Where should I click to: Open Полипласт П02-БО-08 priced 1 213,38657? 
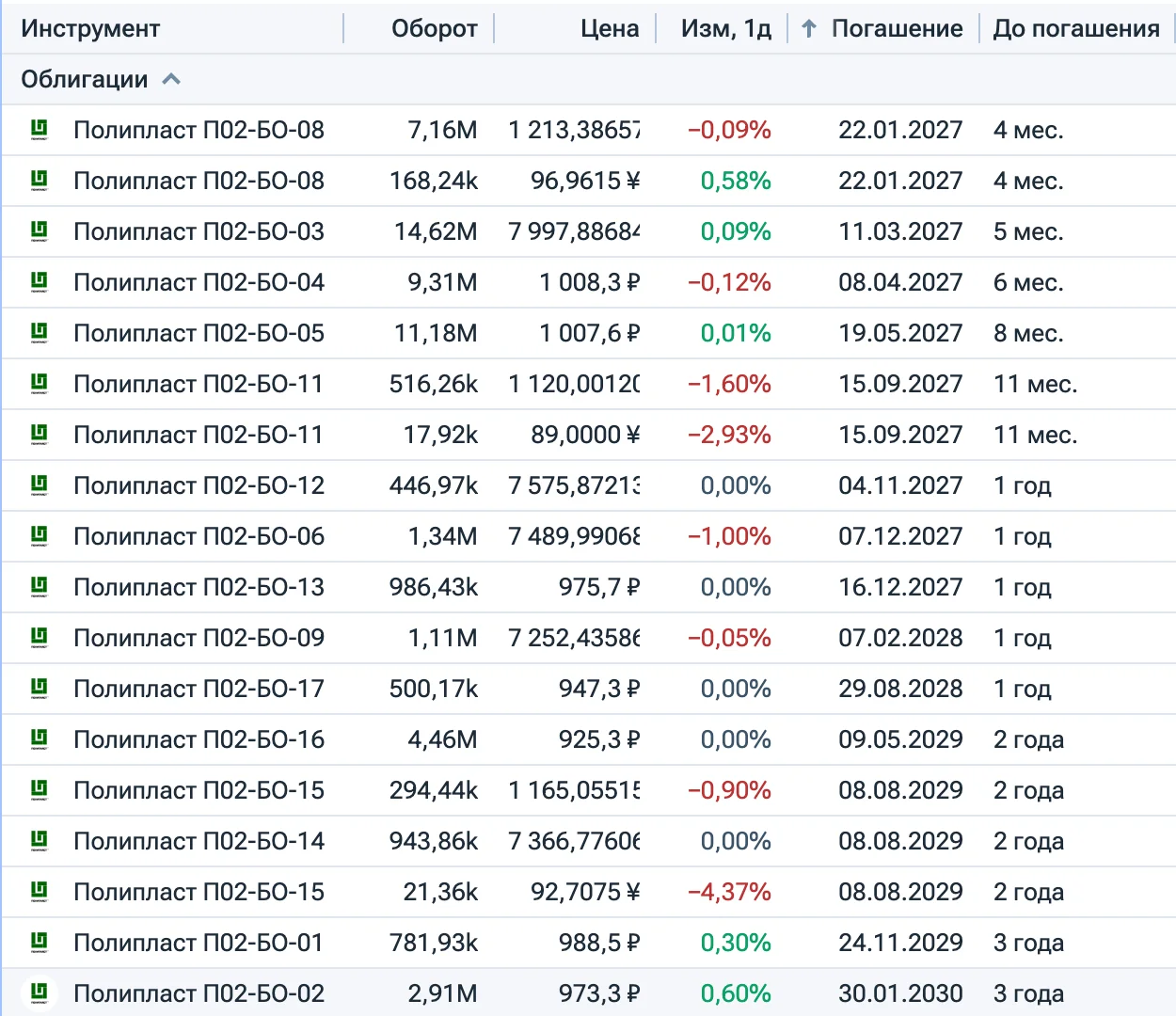[199, 130]
